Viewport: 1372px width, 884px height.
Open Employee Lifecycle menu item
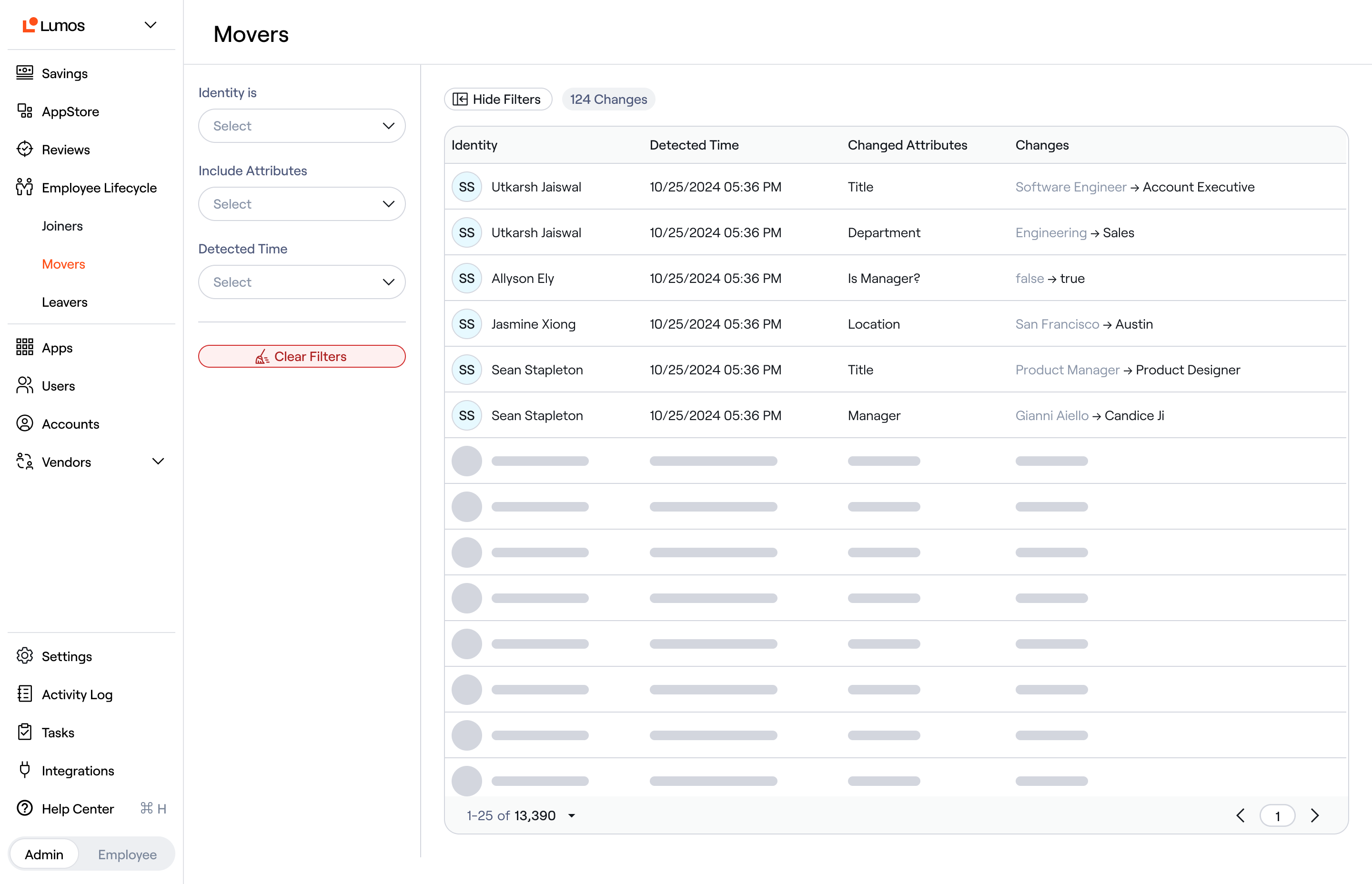(99, 188)
